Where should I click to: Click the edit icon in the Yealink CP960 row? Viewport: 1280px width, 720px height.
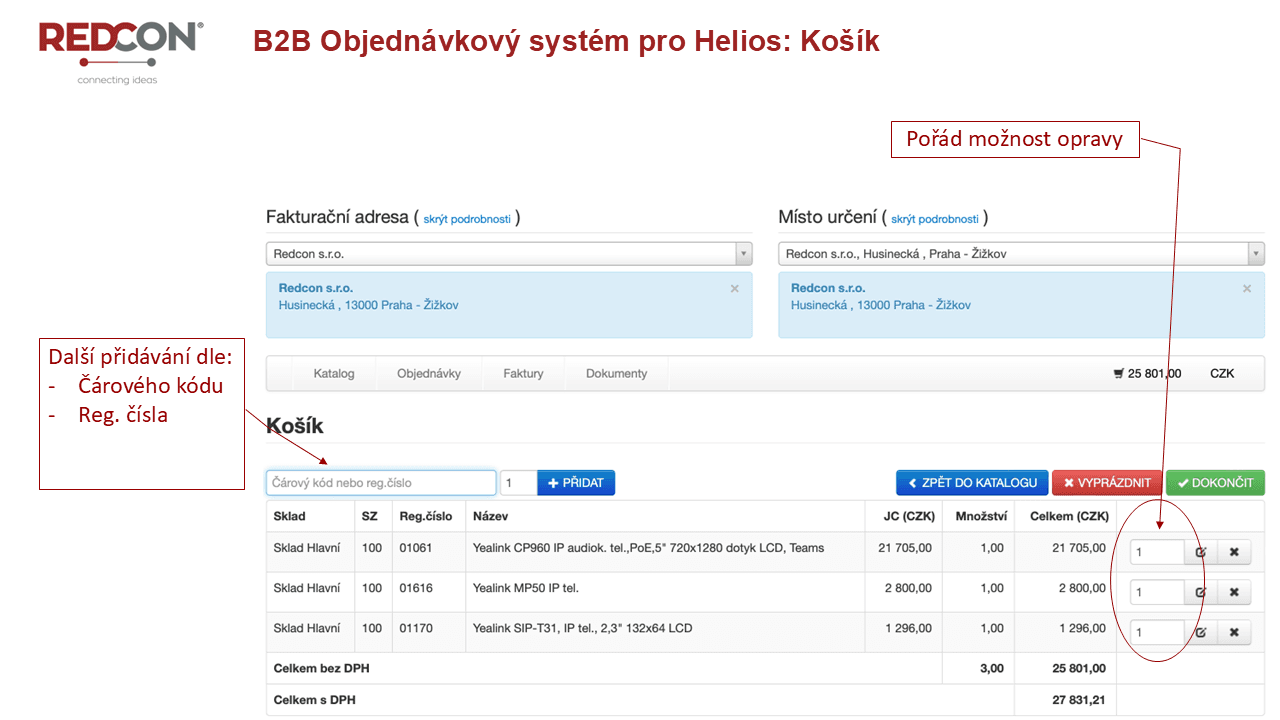coord(1201,552)
